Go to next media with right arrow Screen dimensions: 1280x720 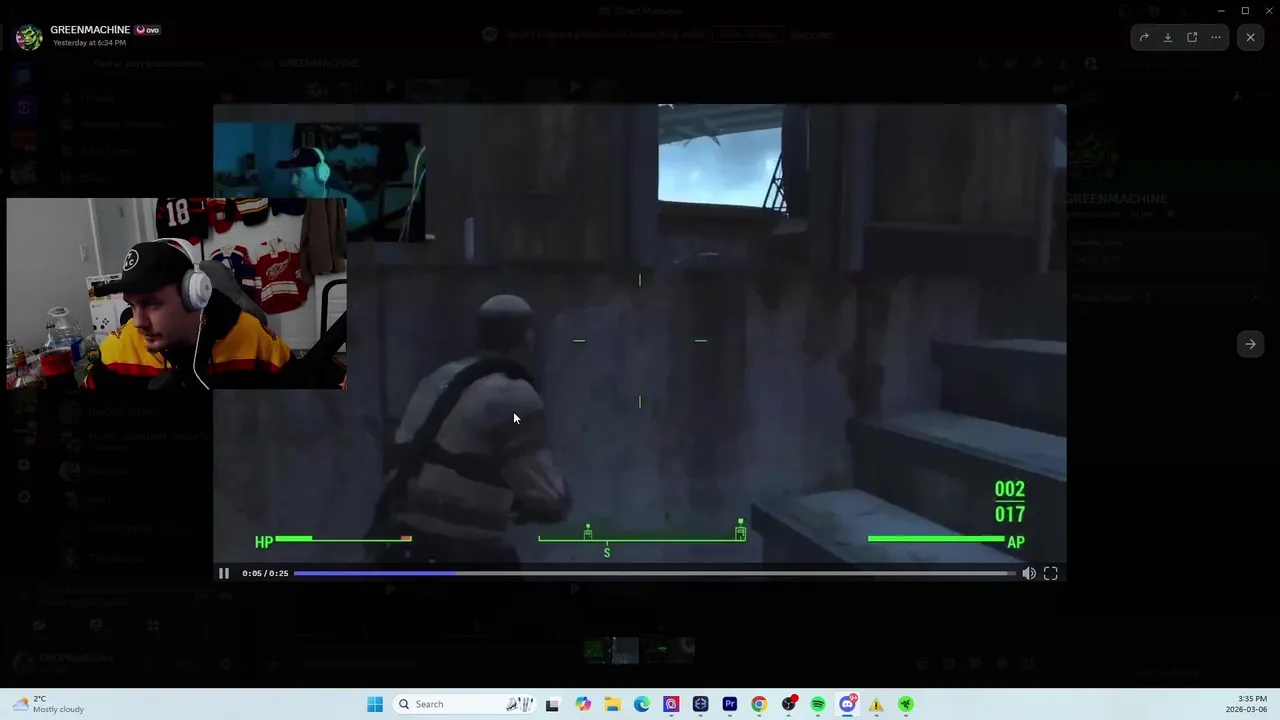tap(1250, 344)
